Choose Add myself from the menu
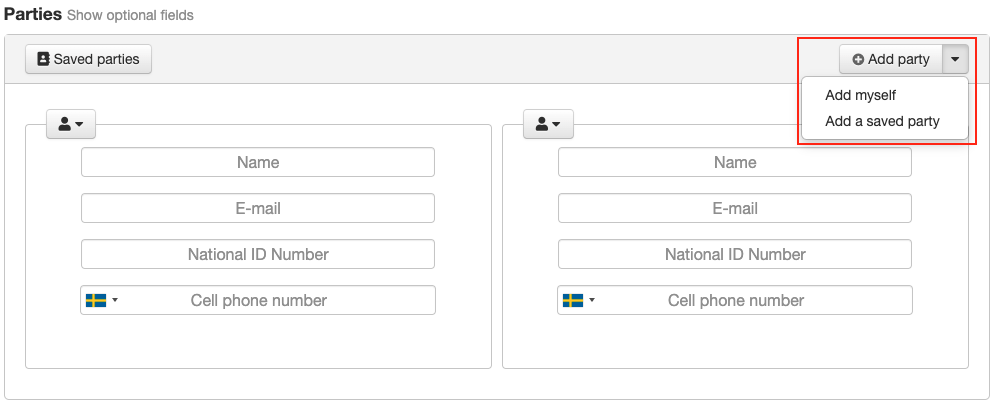Image resolution: width=1000 pixels, height=414 pixels. 860,95
